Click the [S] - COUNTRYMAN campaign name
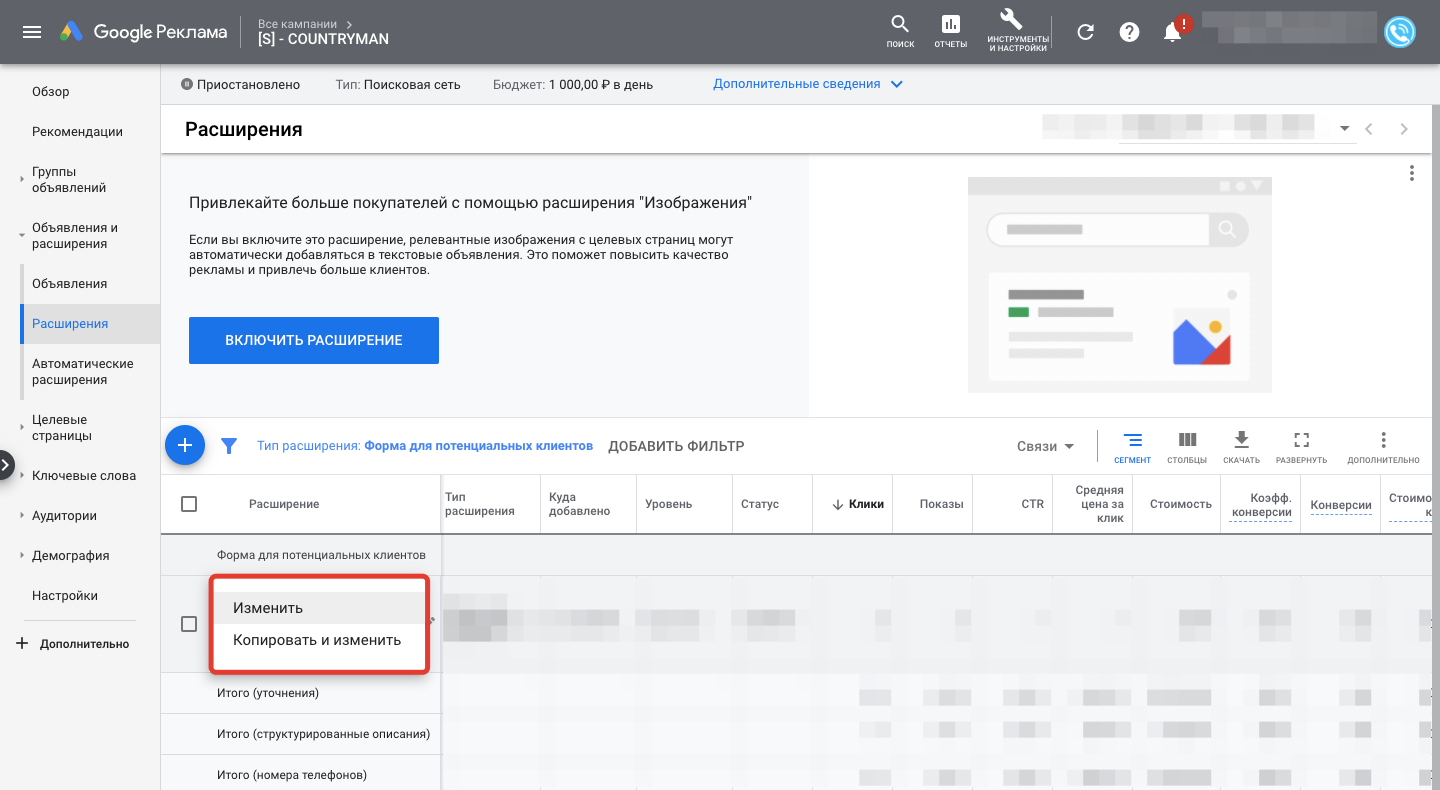 [323, 39]
